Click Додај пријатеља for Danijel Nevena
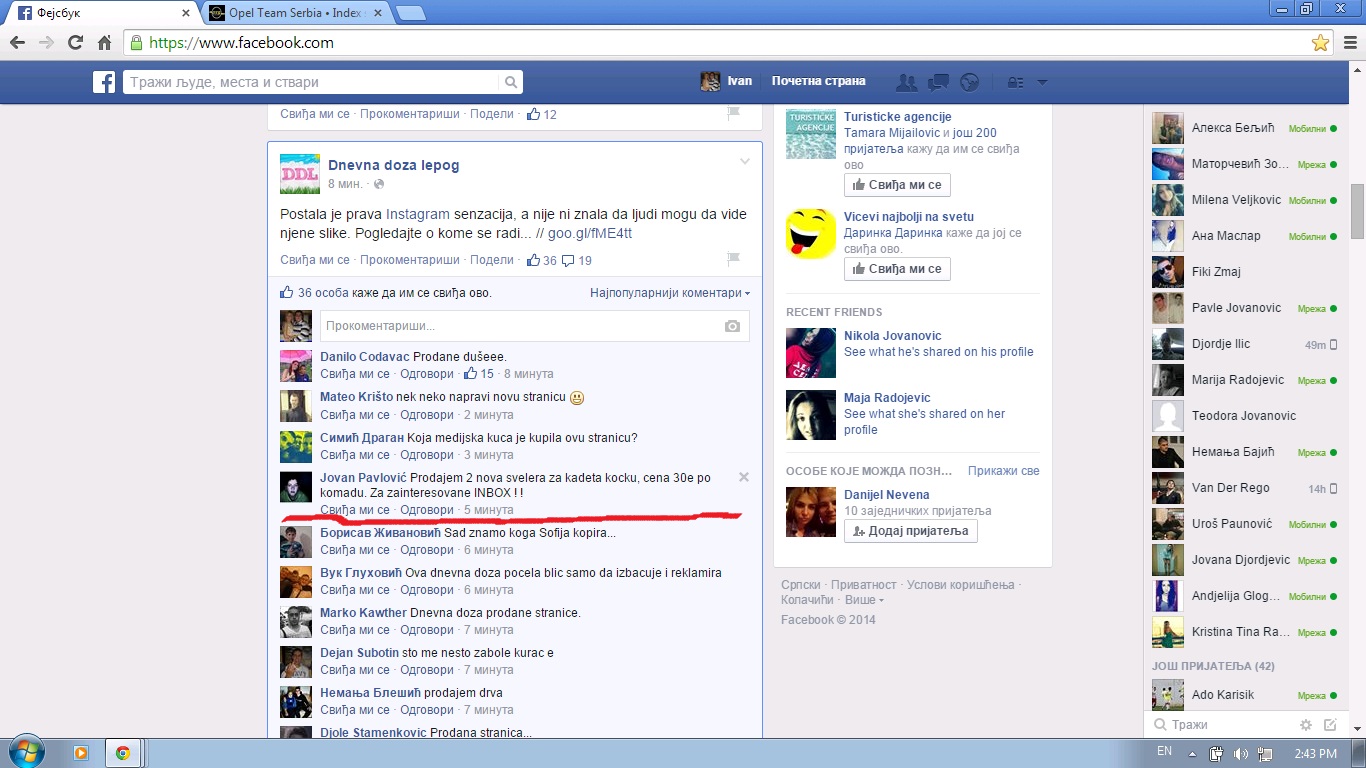Image resolution: width=1366 pixels, height=768 pixels. pos(910,531)
